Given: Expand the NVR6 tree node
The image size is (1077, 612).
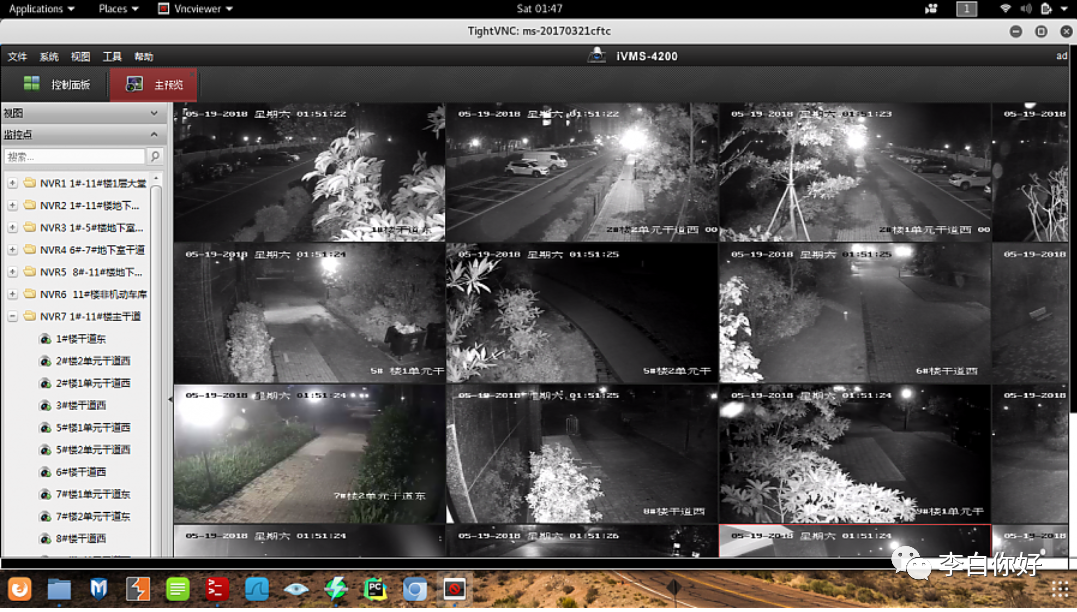Looking at the screenshot, I should pyautogui.click(x=12, y=294).
